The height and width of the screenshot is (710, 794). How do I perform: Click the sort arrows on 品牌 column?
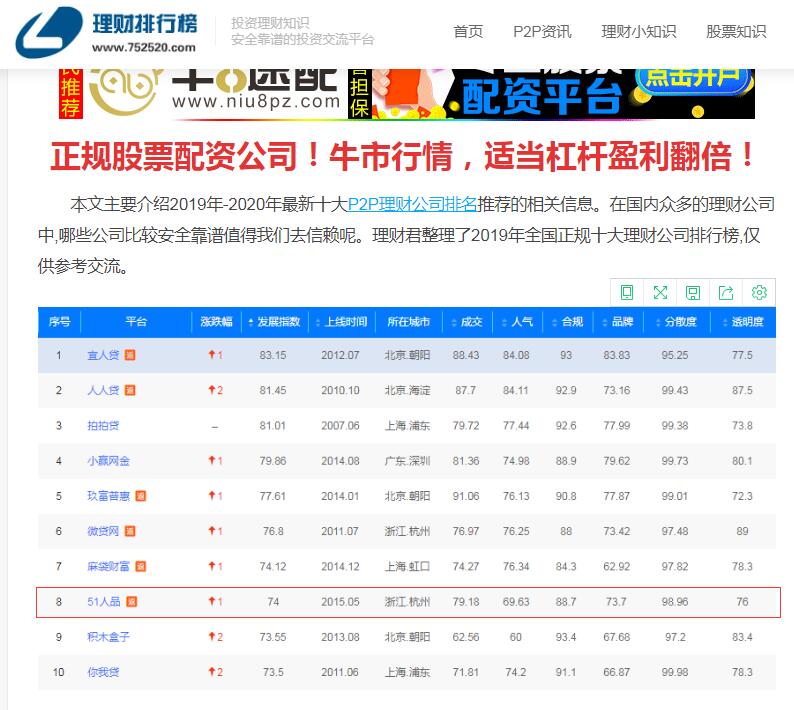[x=605, y=322]
